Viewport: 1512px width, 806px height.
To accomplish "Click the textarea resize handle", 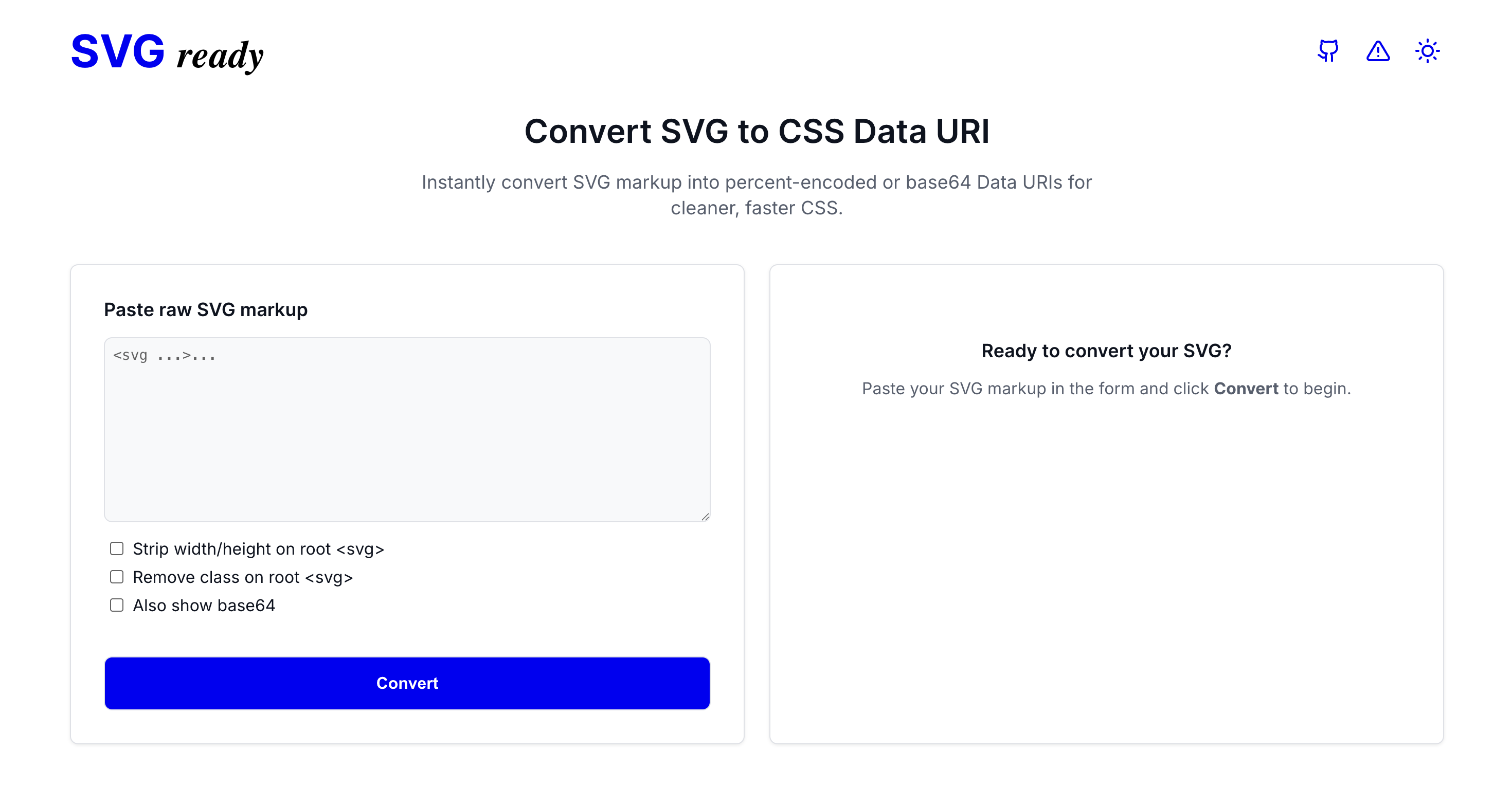I will (706, 517).
